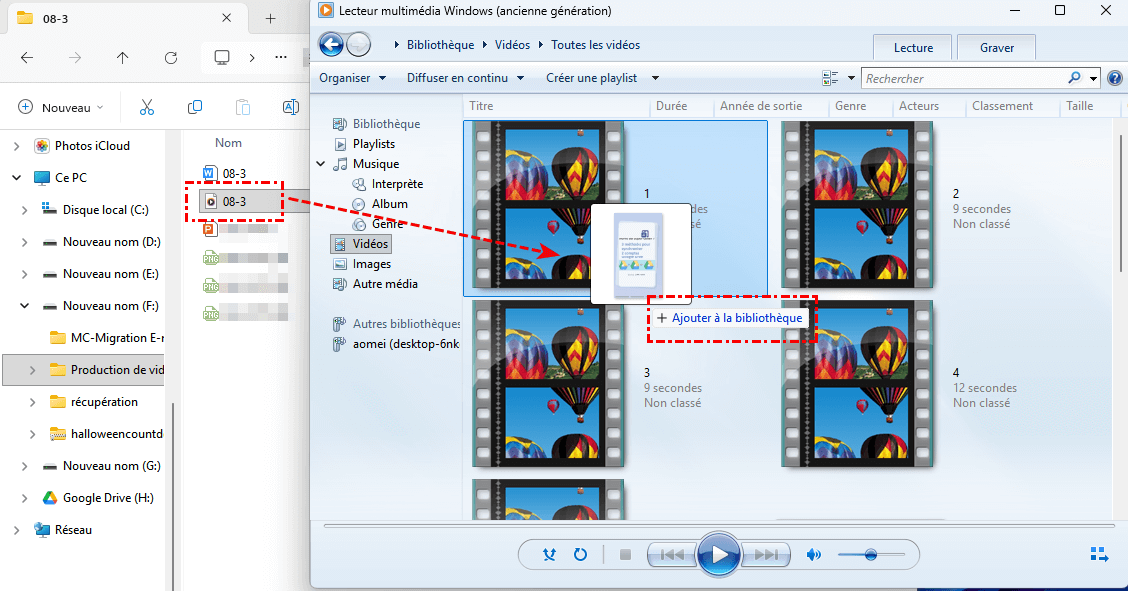Click the blue back arrow in media player

(331, 45)
